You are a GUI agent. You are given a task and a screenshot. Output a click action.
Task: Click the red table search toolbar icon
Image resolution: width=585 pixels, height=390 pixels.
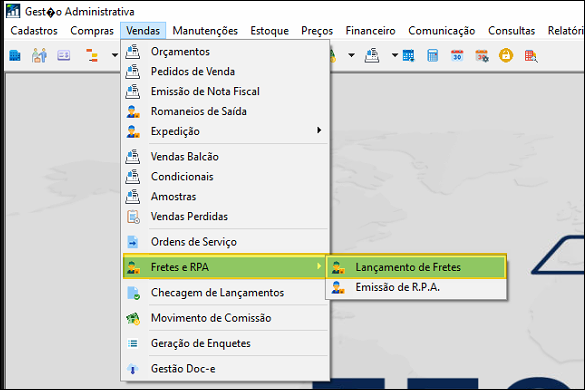tap(531, 56)
